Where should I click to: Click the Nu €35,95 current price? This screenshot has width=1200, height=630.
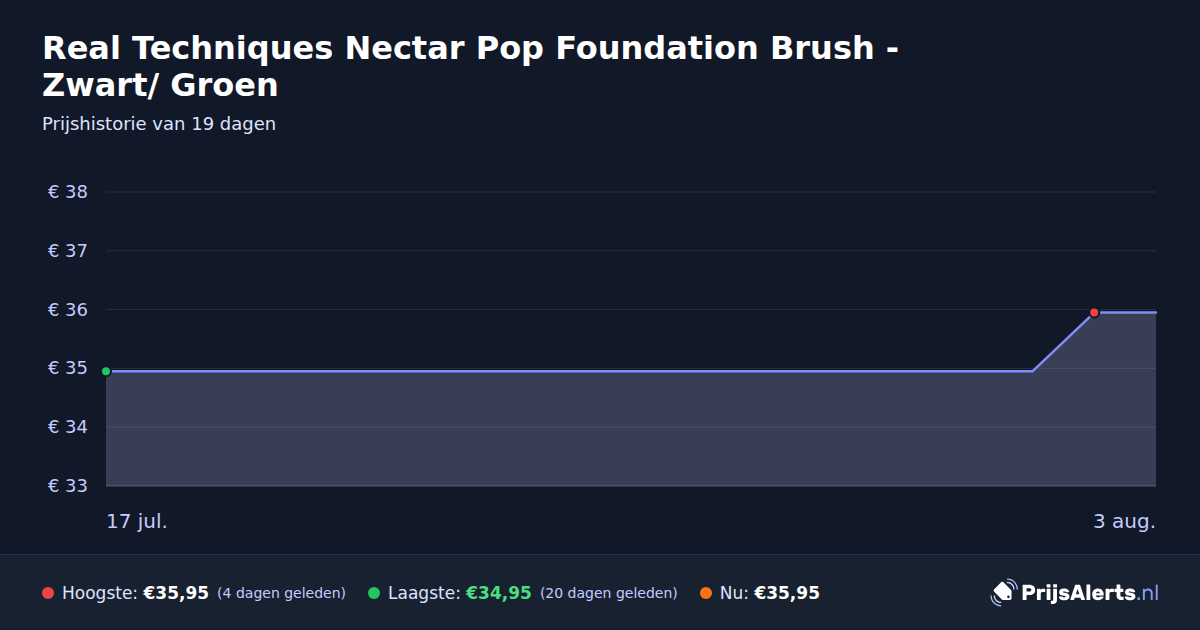coord(787,593)
